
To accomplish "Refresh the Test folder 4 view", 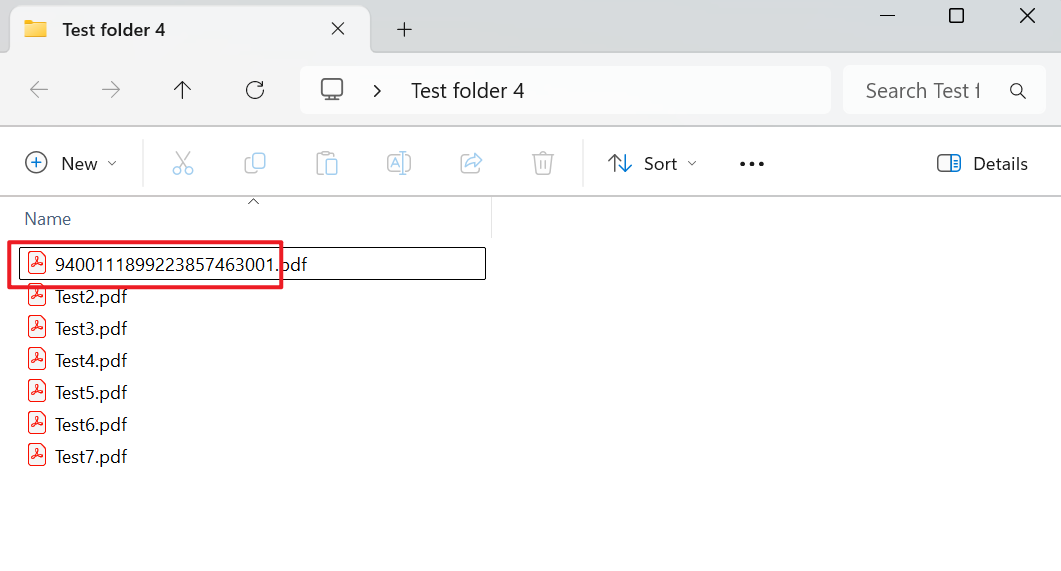I will click(x=255, y=91).
